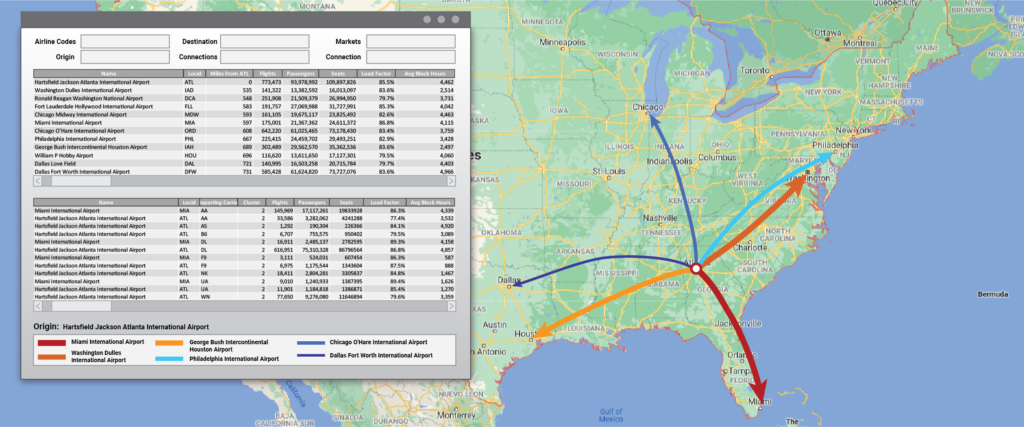Viewport: 1024px width, 427px height.
Task: Click the seats value 109,897,826
Action: 340,82
